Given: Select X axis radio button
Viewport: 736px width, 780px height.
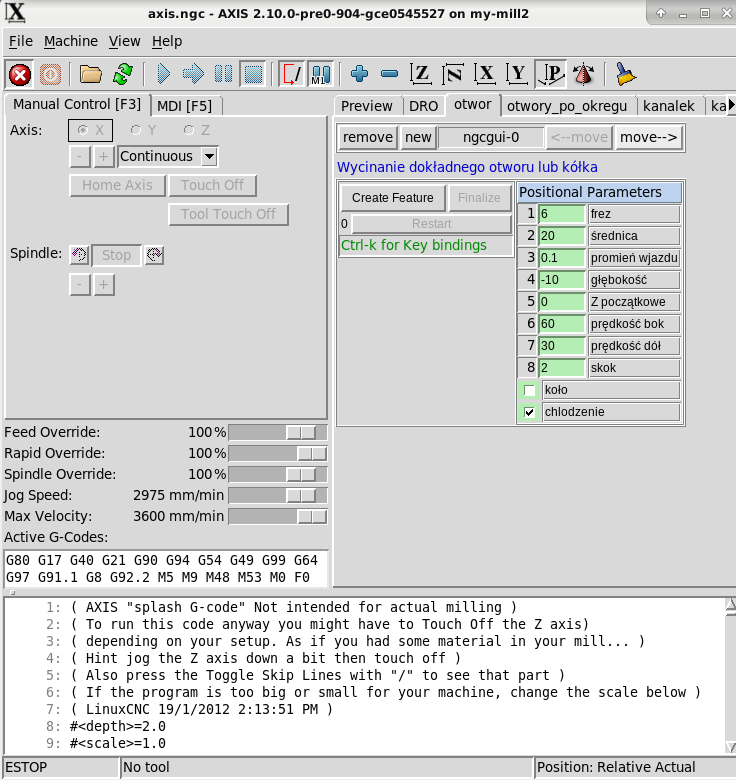Looking at the screenshot, I should click(x=91, y=130).
